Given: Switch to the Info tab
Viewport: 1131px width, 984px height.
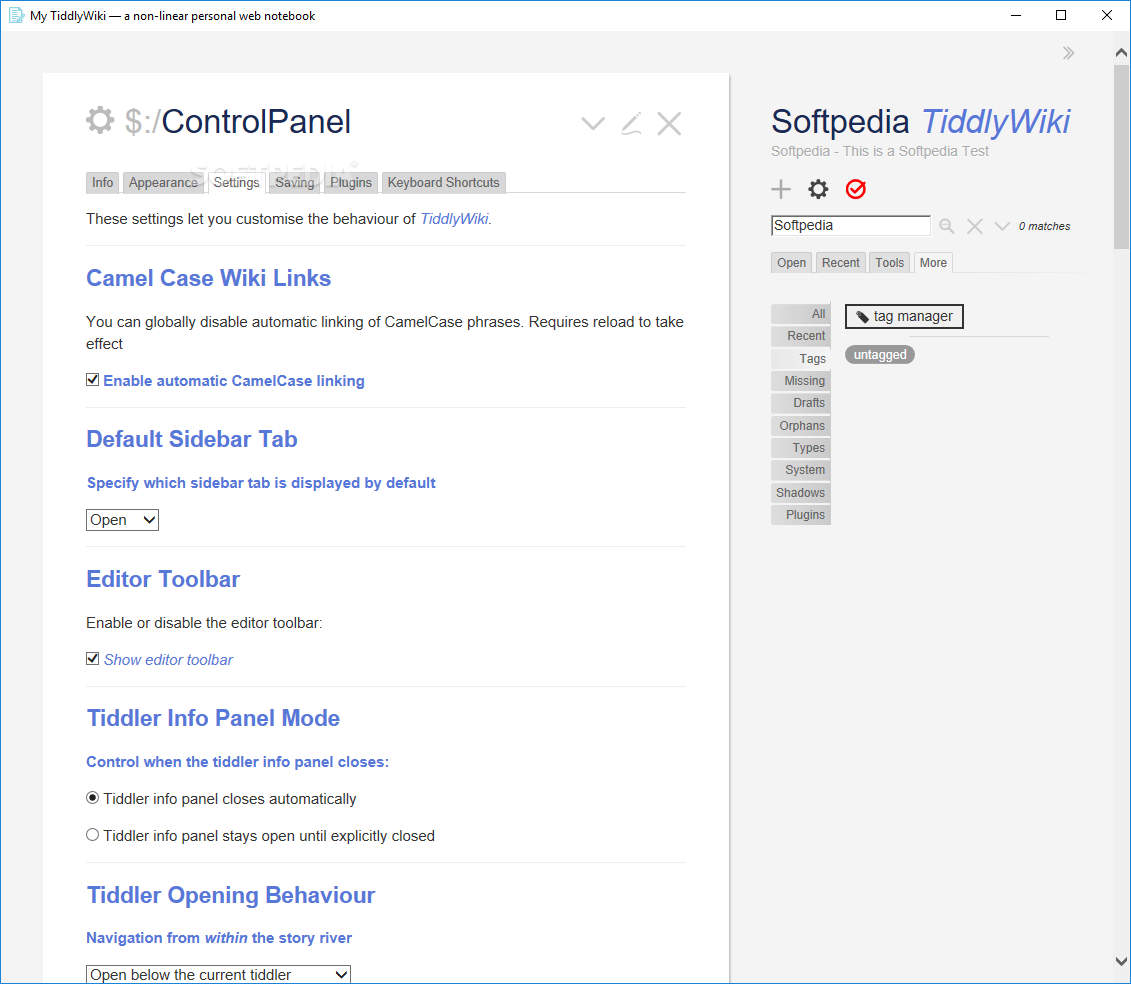Looking at the screenshot, I should click(x=102, y=183).
